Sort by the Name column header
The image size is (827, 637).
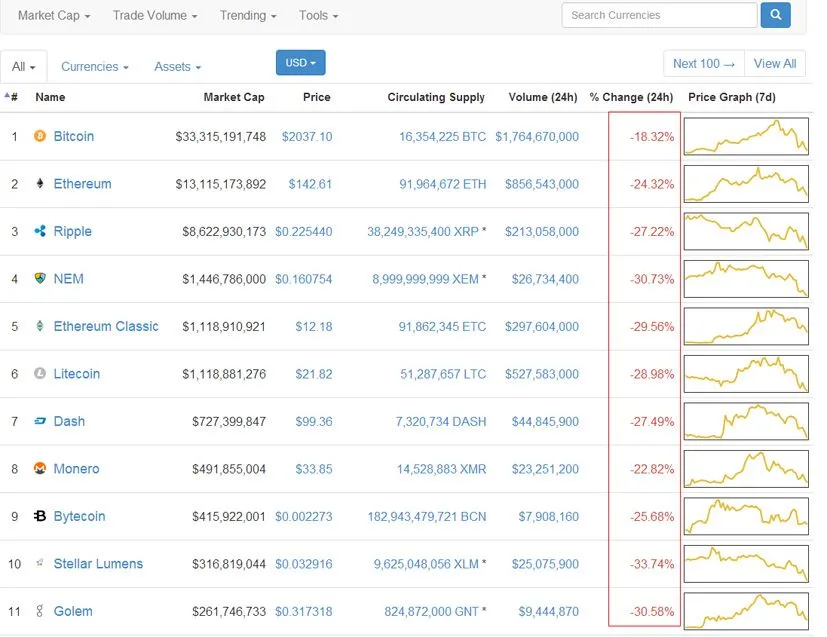(x=50, y=97)
